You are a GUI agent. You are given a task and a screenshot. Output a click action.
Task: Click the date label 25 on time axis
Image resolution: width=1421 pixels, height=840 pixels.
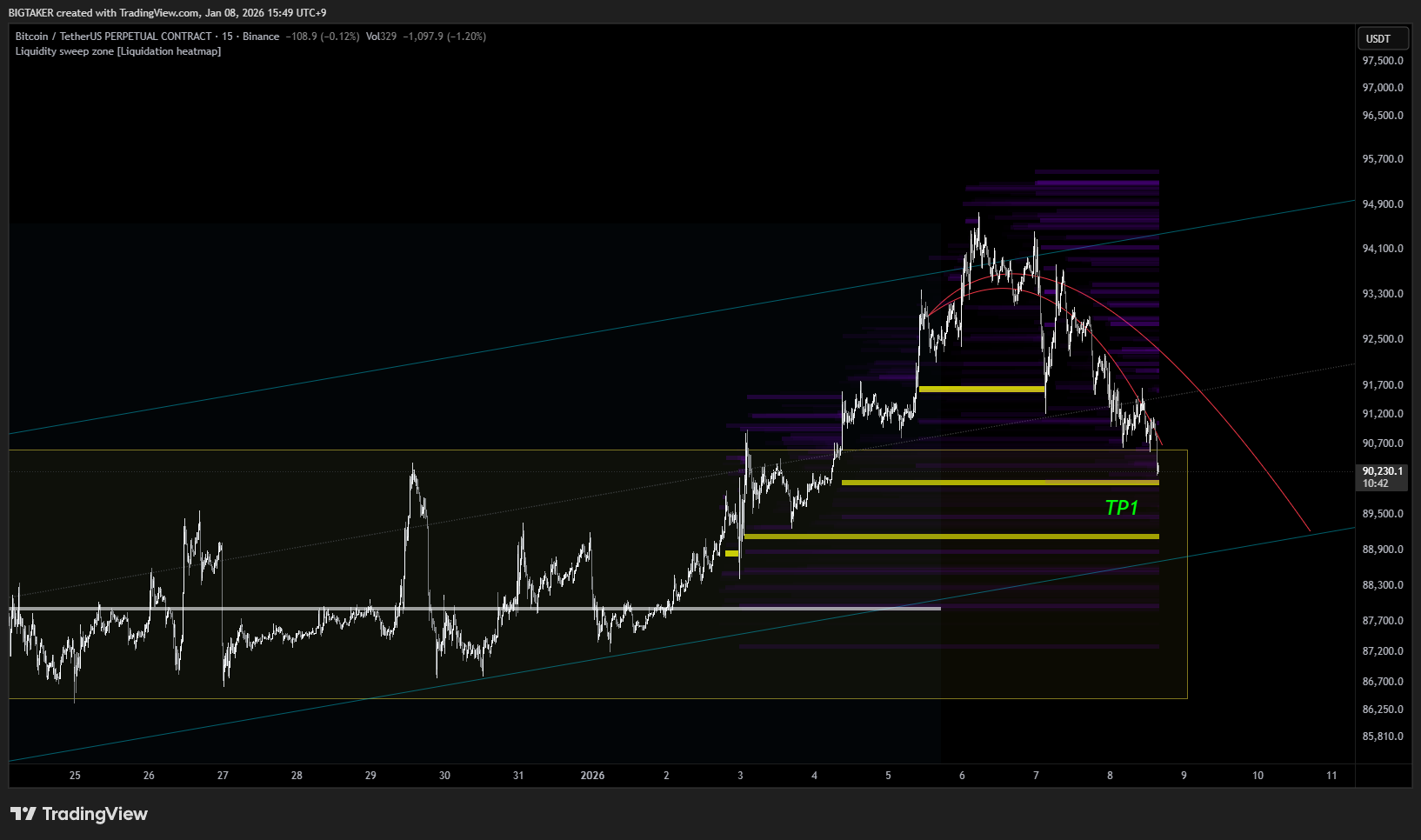[x=75, y=776]
